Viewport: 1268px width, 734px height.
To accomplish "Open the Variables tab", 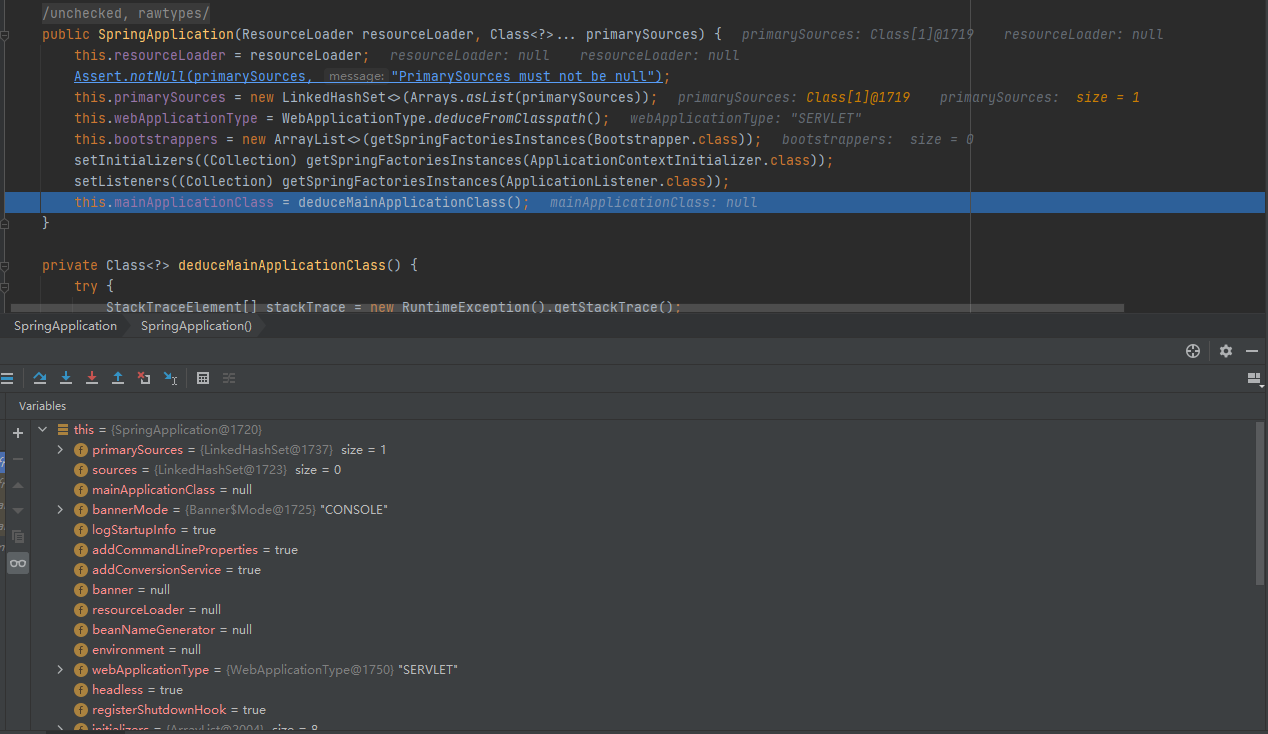I will click(x=42, y=406).
